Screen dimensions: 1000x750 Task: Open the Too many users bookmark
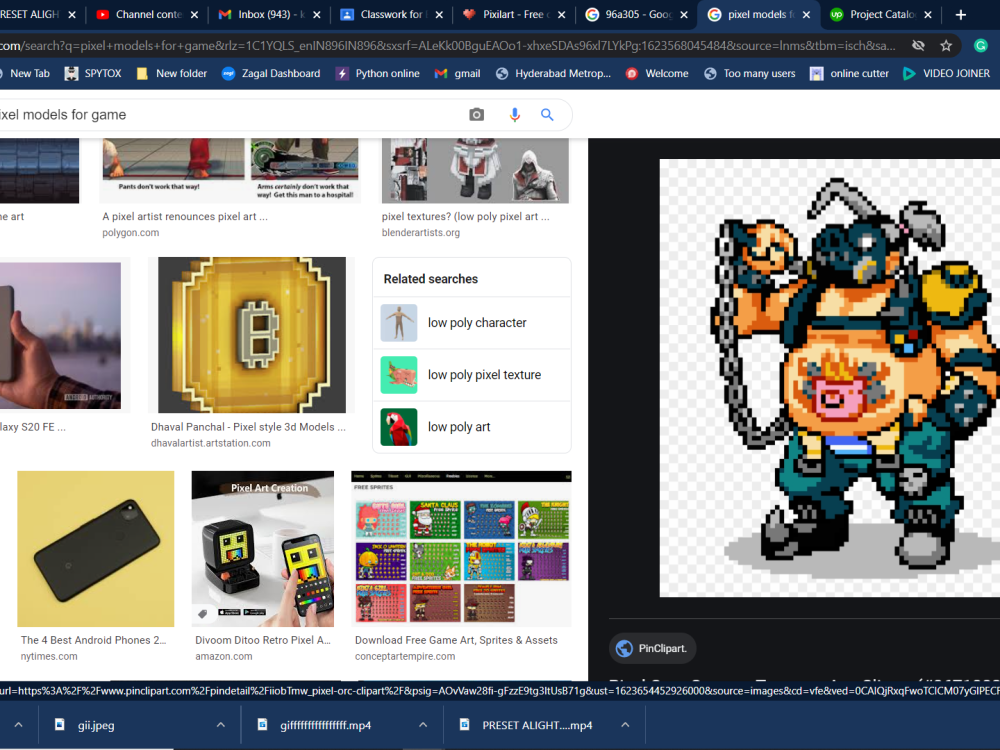pyautogui.click(x=750, y=73)
